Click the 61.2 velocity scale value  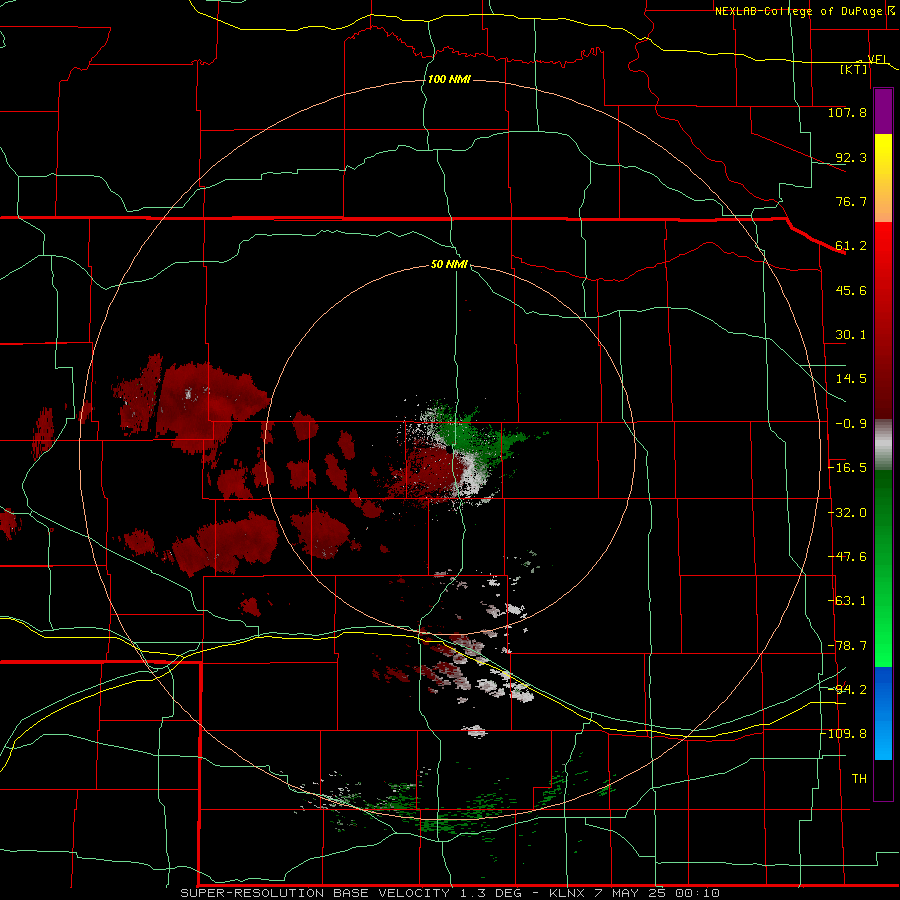point(851,246)
